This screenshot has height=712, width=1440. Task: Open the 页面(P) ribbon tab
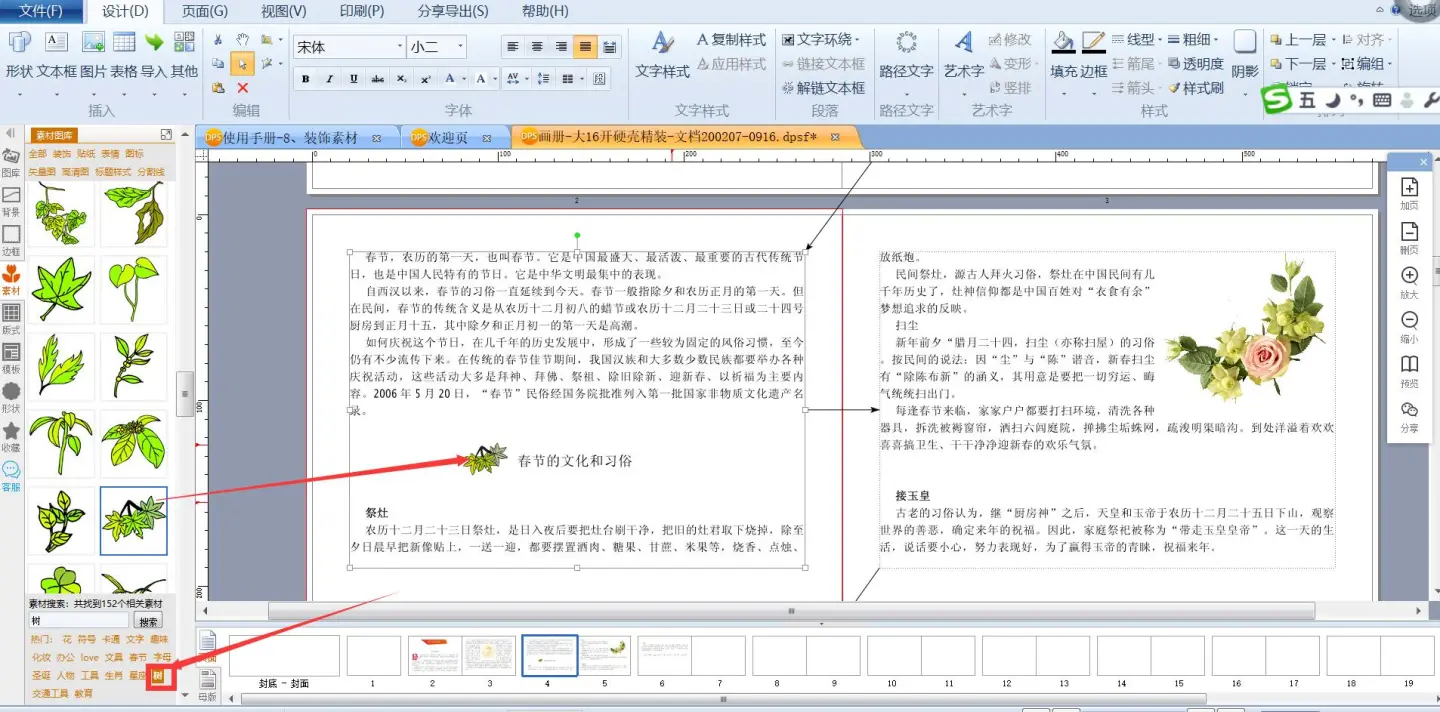tap(204, 11)
